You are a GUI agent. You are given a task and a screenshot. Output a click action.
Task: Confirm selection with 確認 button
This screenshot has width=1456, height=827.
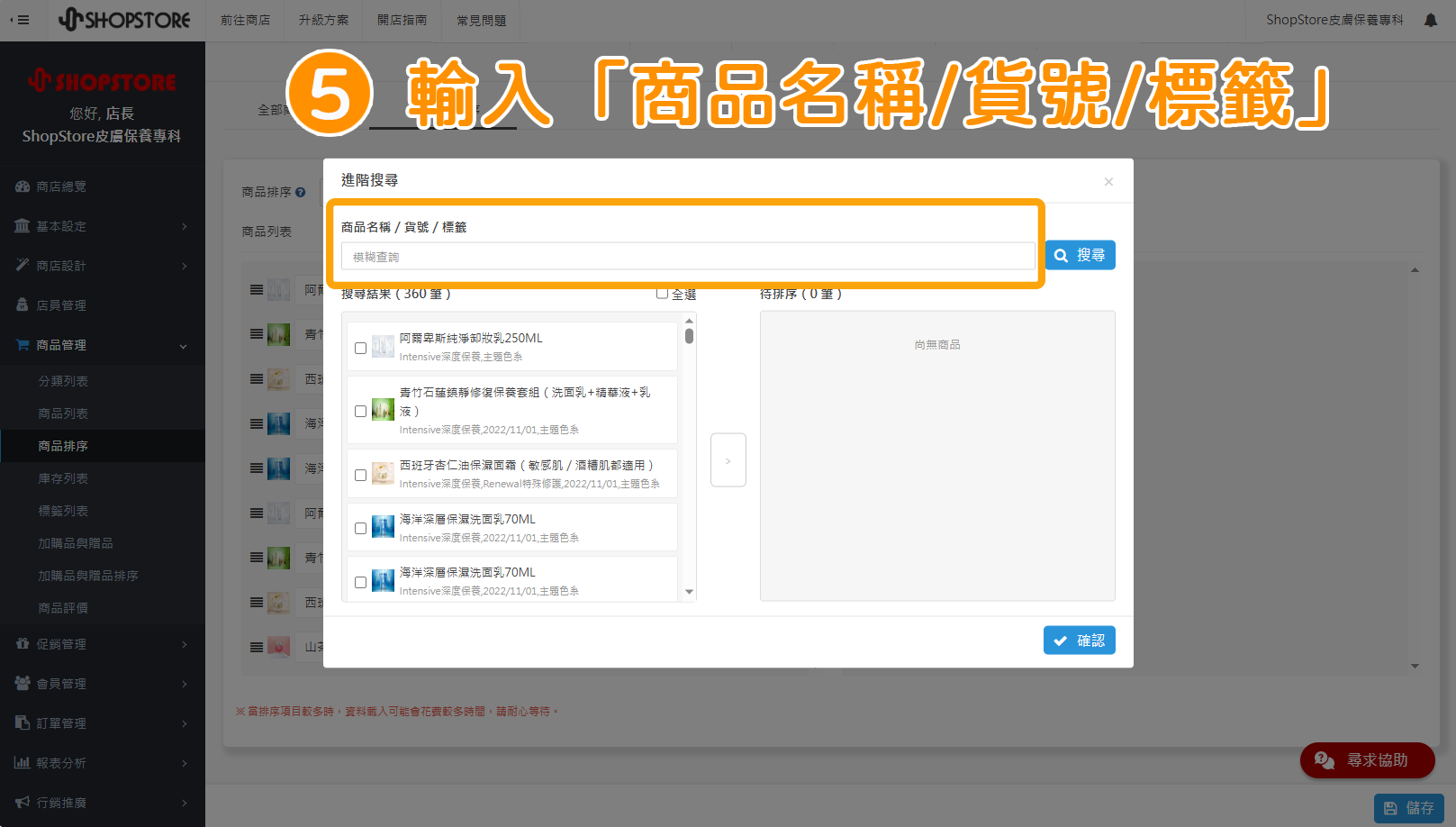click(1080, 641)
